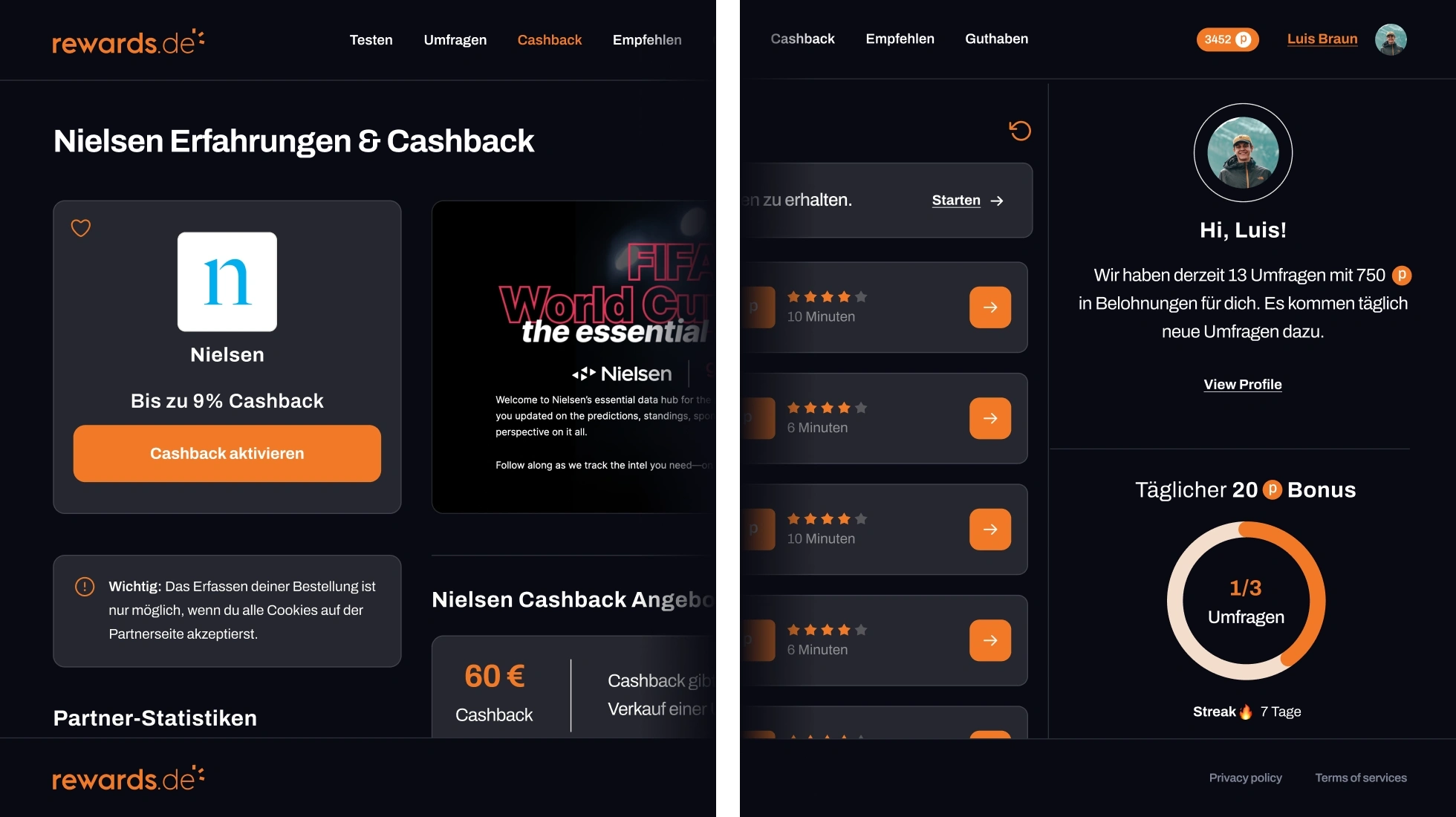Click the Nielsen 'n' logo tile

coord(227,281)
